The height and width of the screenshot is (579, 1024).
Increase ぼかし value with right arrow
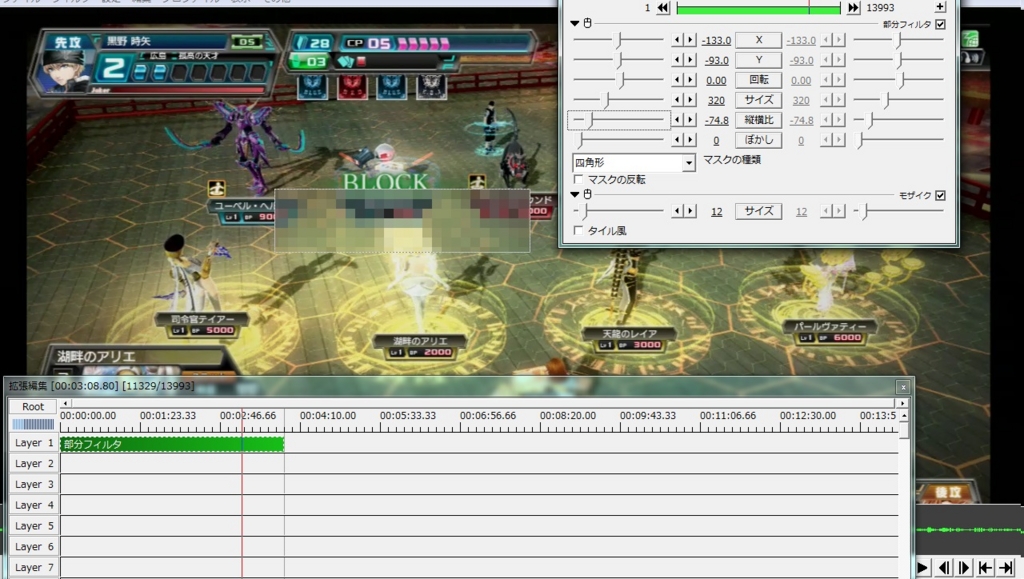pos(690,140)
